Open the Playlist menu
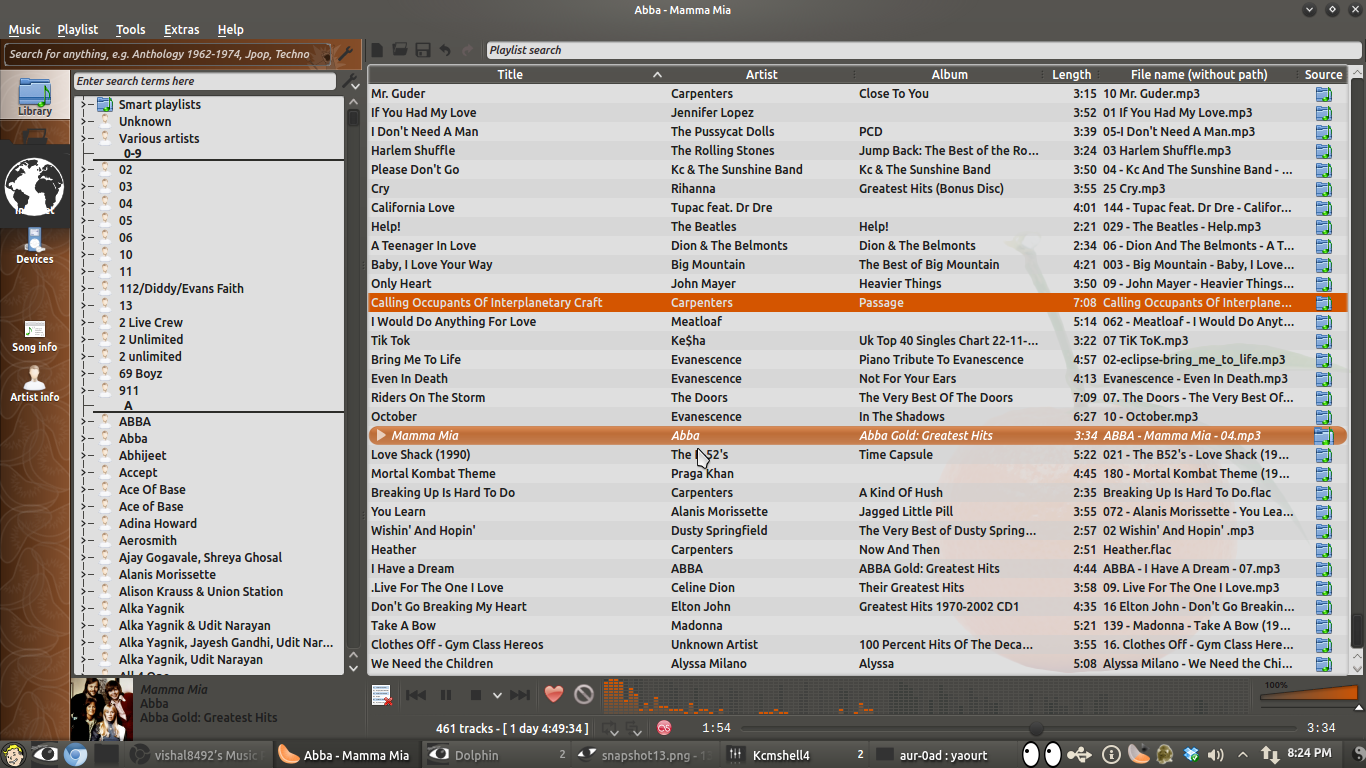Screen dimensions: 1366x768 pos(78,30)
